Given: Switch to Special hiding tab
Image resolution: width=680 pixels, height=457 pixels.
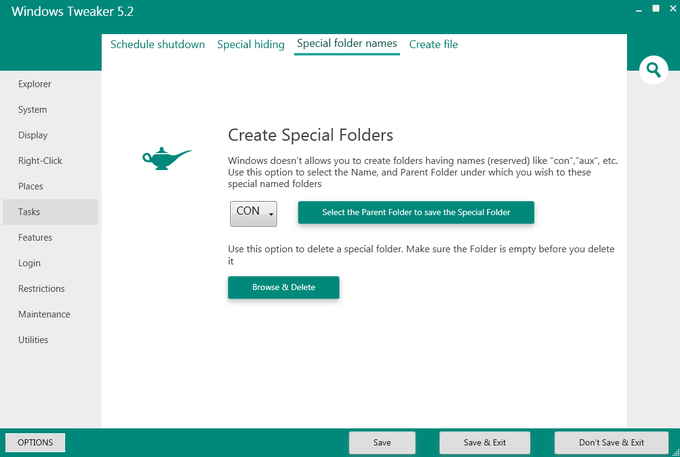Looking at the screenshot, I should tap(251, 44).
